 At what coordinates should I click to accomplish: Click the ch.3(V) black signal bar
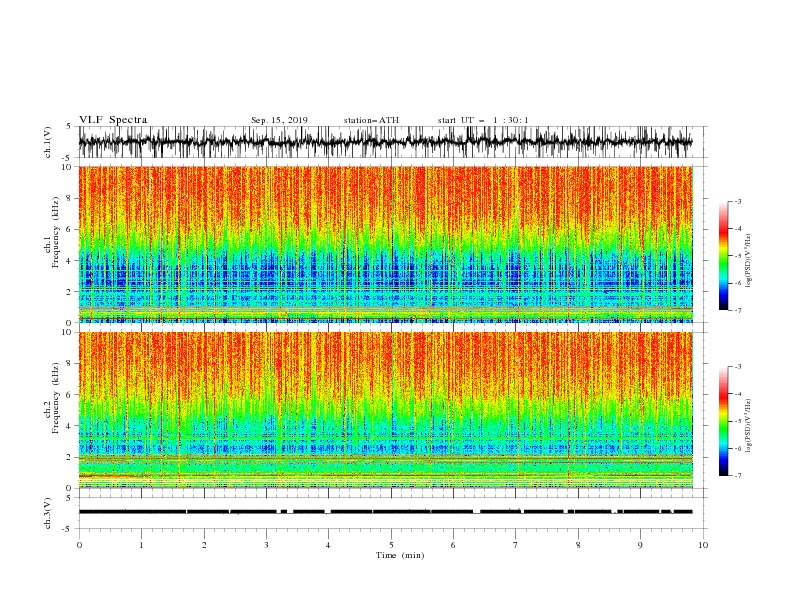[x=385, y=512]
